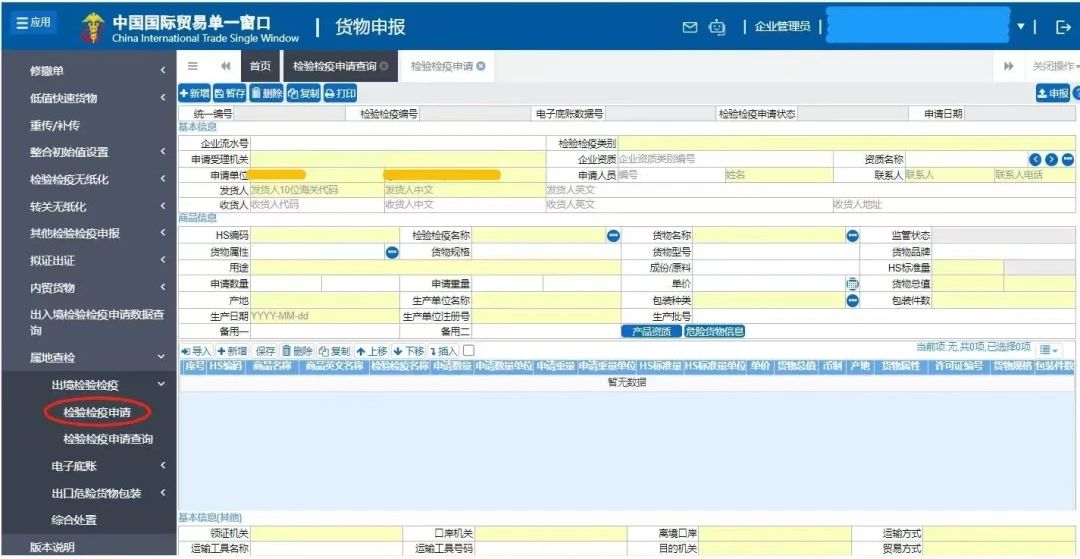
Task: Switch to the 检验检疫申请查询 tab
Action: coord(334,66)
